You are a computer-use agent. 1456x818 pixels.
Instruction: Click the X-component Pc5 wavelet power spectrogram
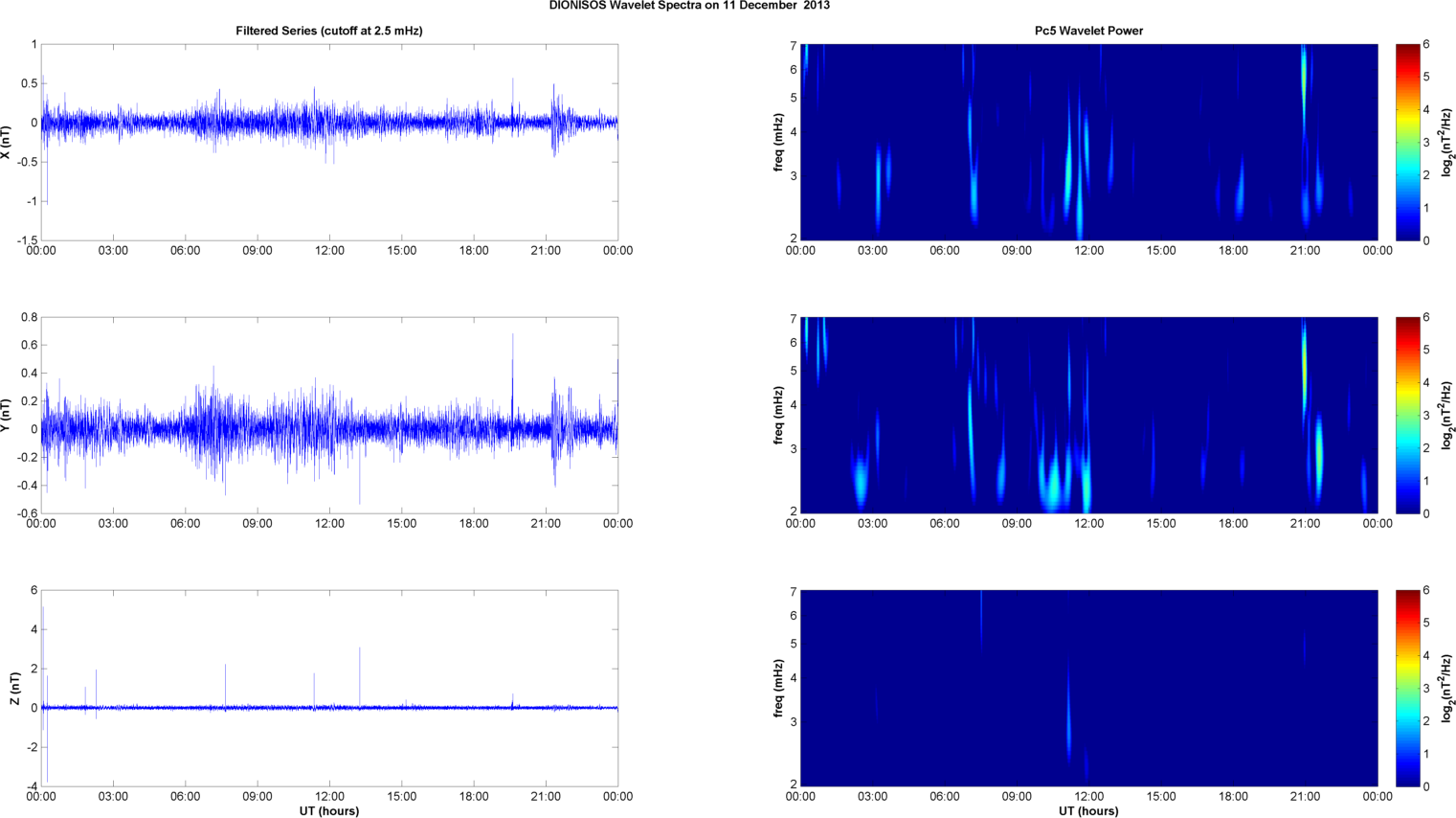pyautogui.click(x=1089, y=142)
